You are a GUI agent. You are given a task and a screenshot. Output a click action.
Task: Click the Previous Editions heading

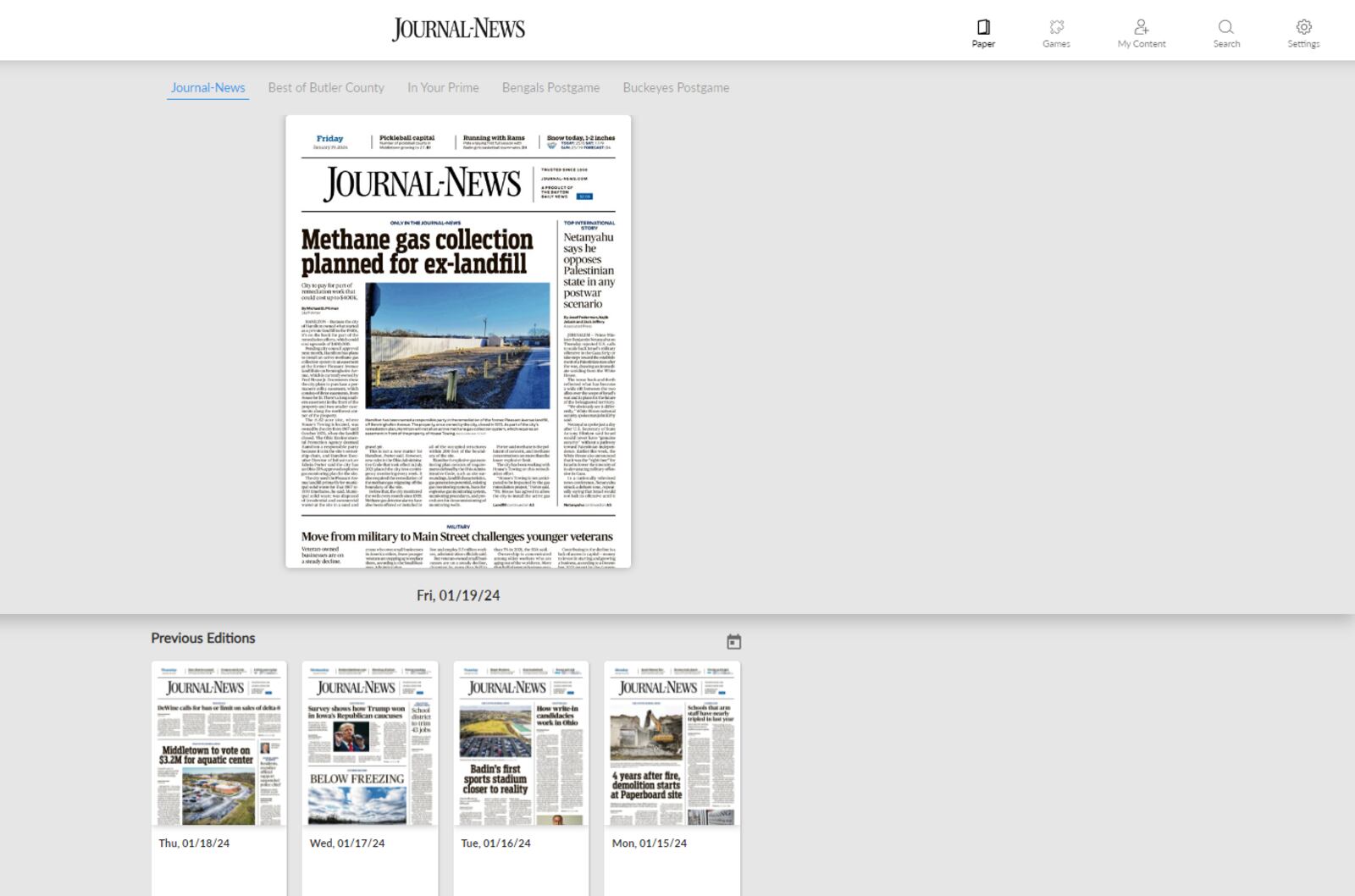click(x=203, y=639)
